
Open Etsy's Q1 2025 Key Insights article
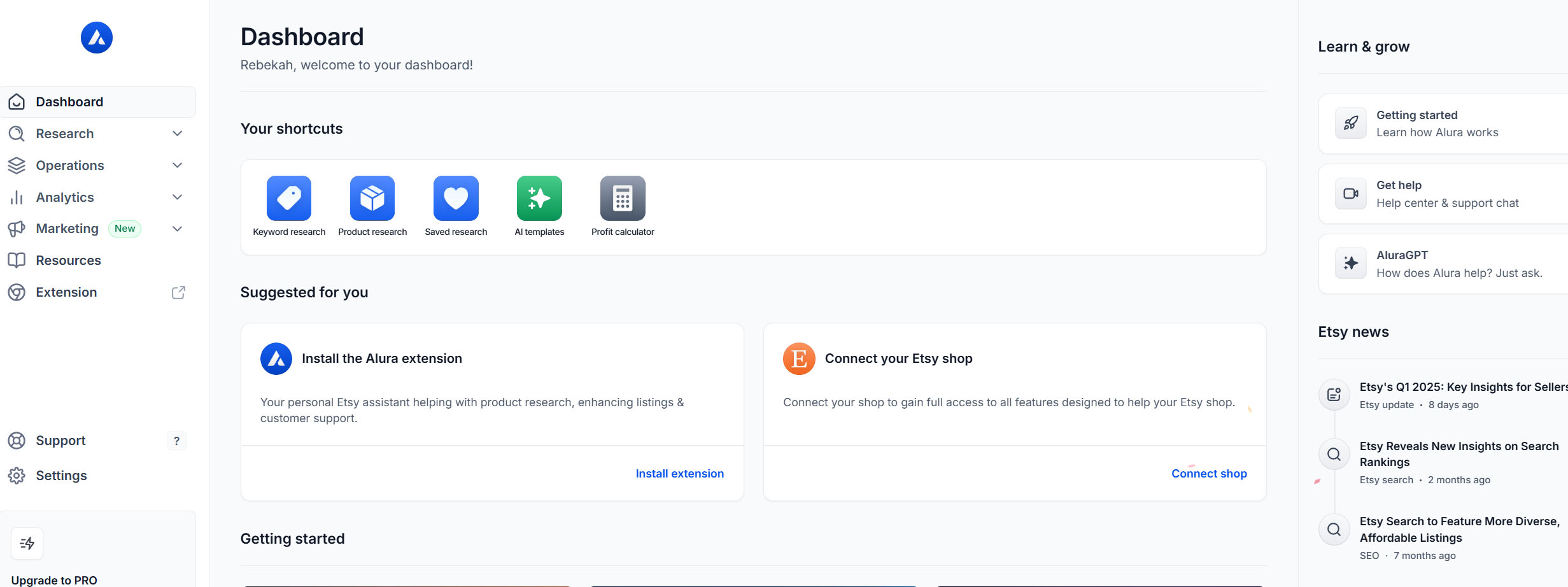click(1464, 387)
